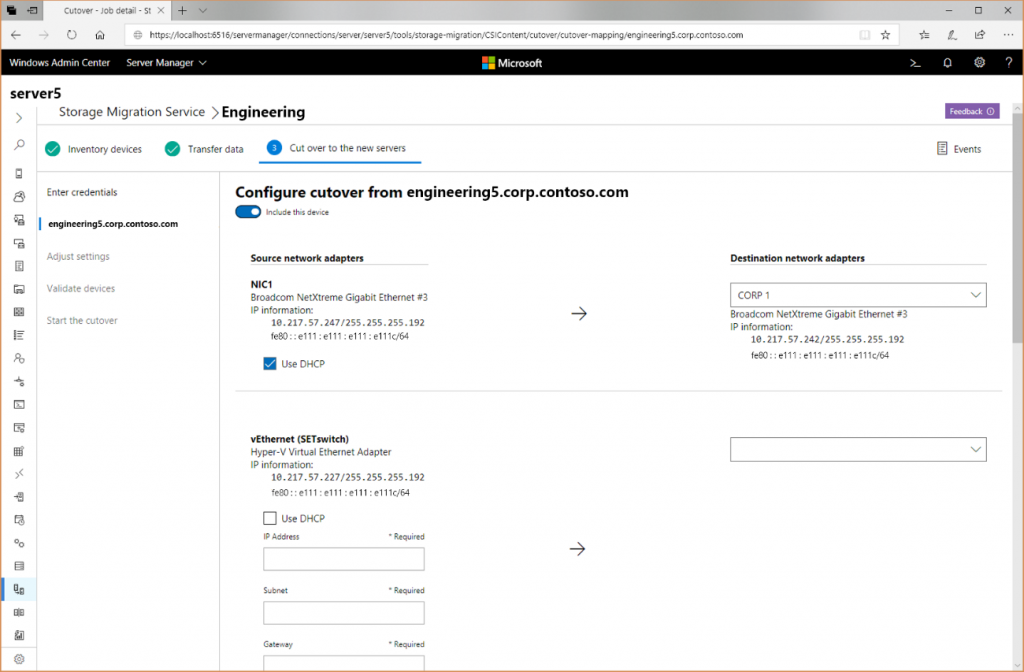Select Start the cutover in left pane
The image size is (1024, 672).
coord(82,320)
